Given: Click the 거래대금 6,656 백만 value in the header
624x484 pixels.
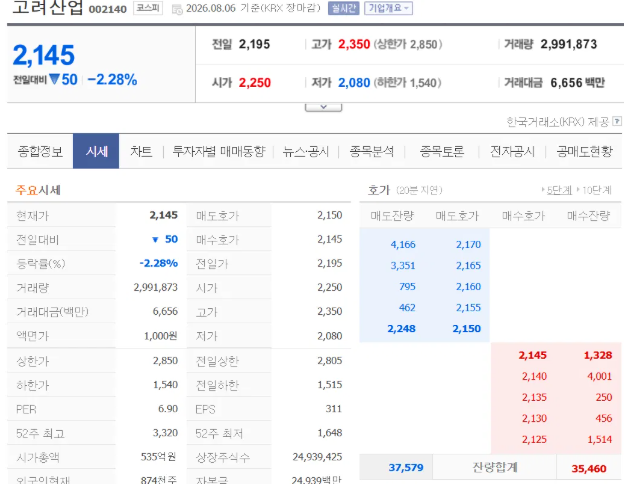Looking at the screenshot, I should point(577,83).
